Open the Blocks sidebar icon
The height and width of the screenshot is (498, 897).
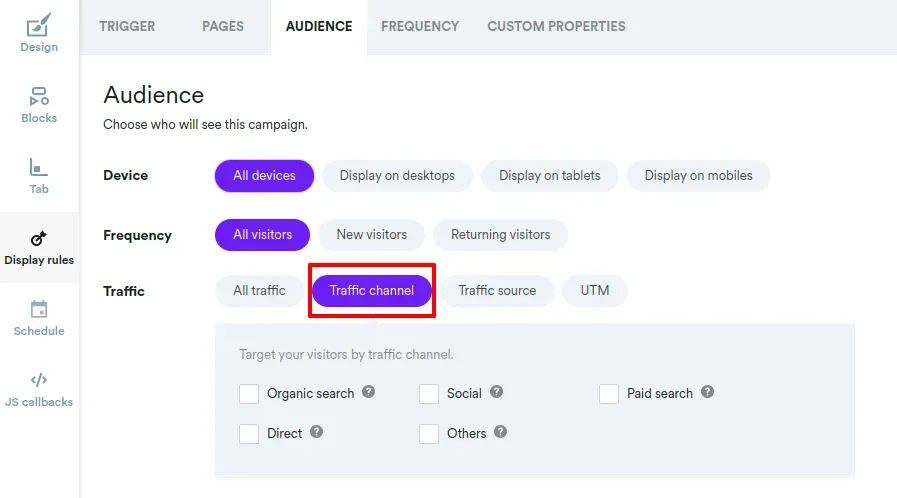(39, 105)
